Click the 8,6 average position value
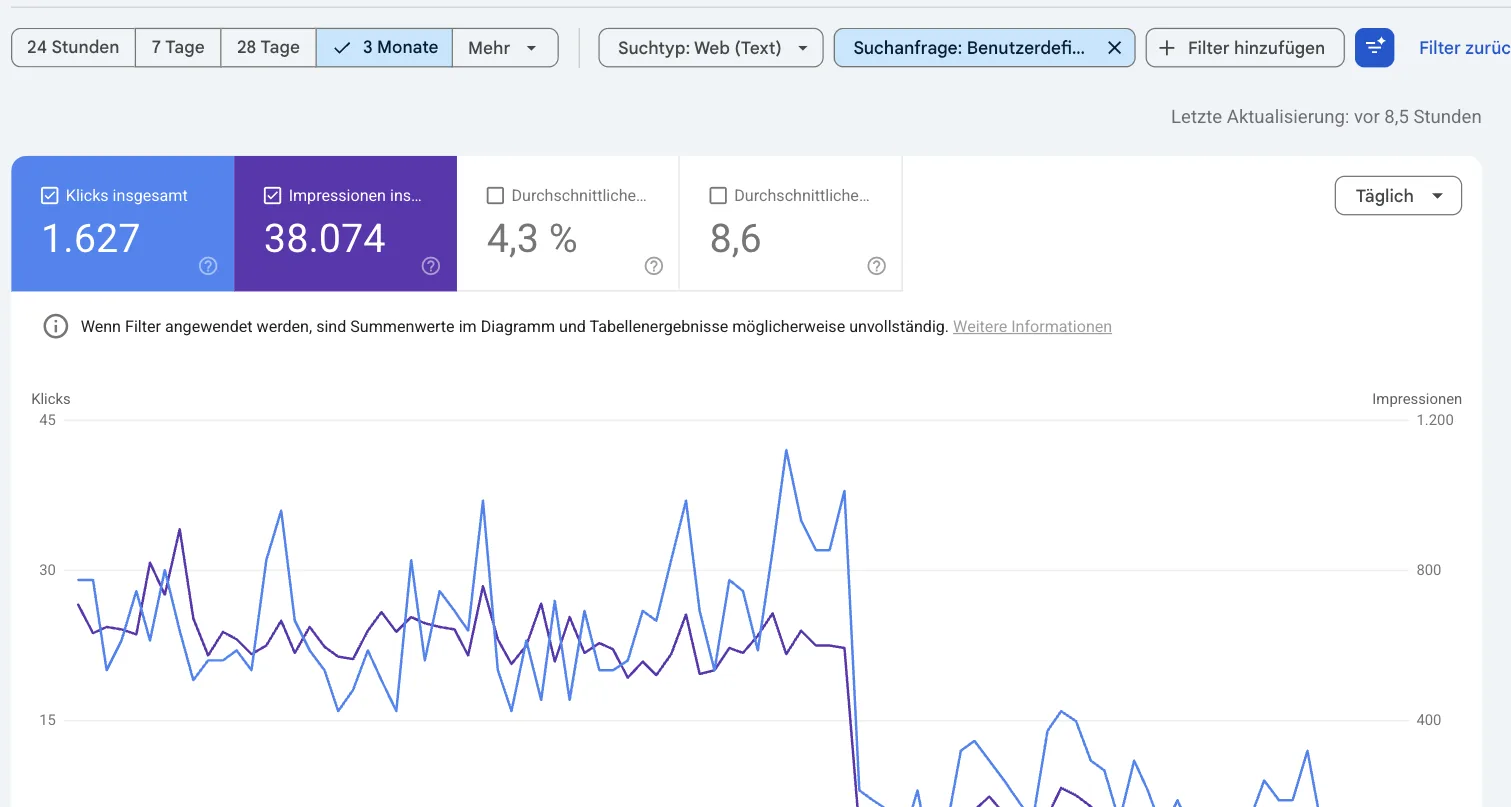Screen dimensions: 1511x807 (x=736, y=238)
